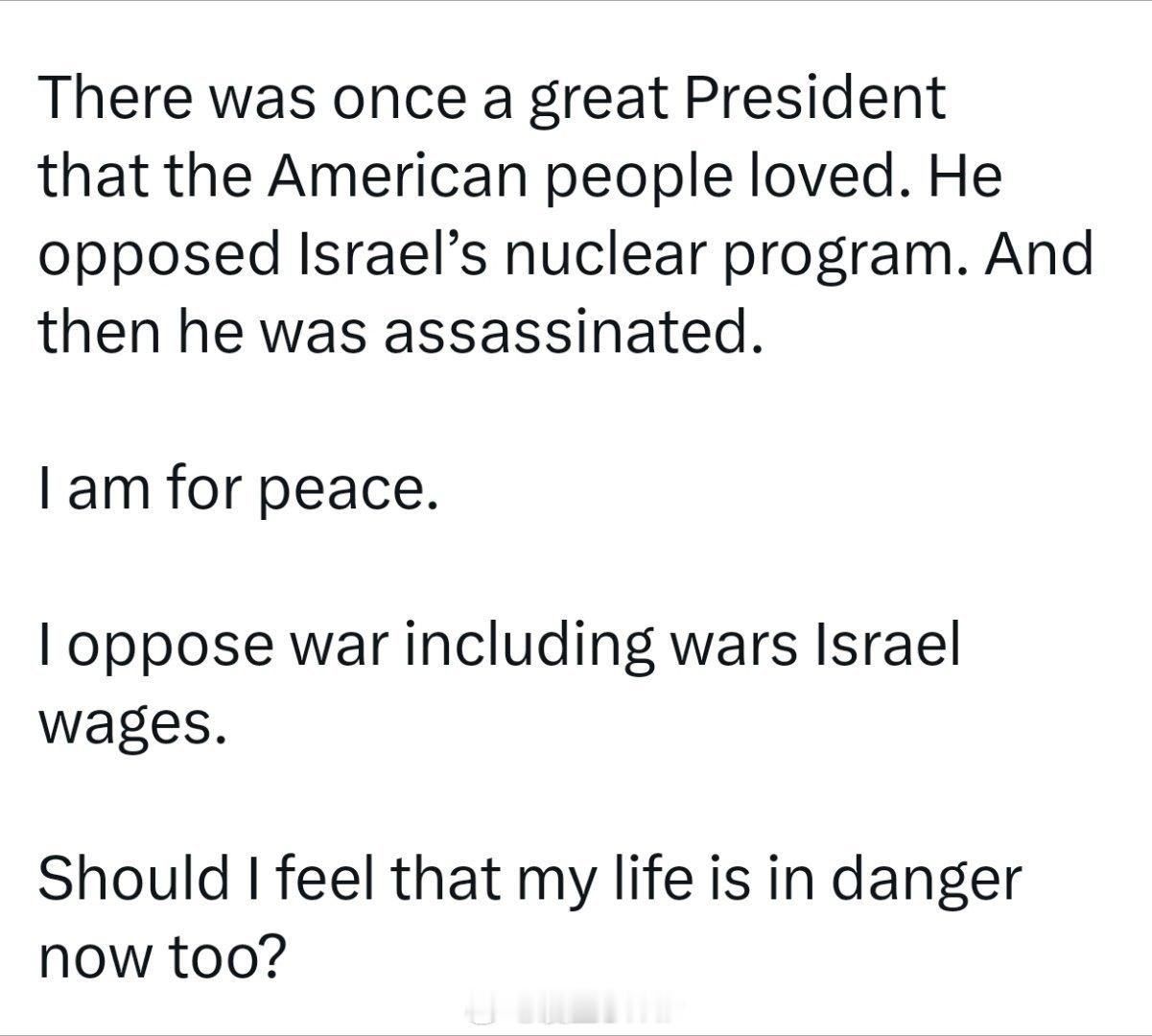Click the text "nuclear program"
The image size is (1152, 1036).
[x=723, y=256]
